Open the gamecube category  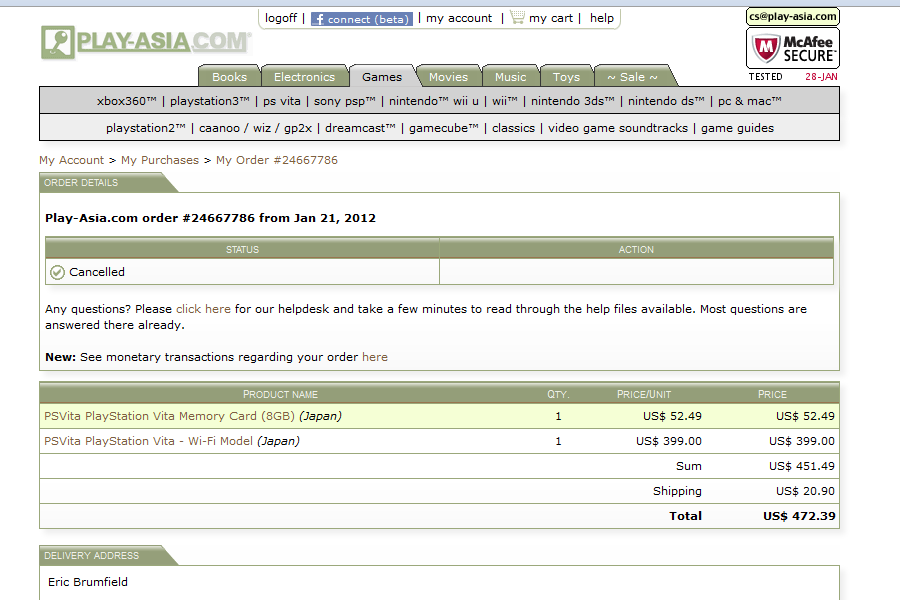pyautogui.click(x=444, y=128)
